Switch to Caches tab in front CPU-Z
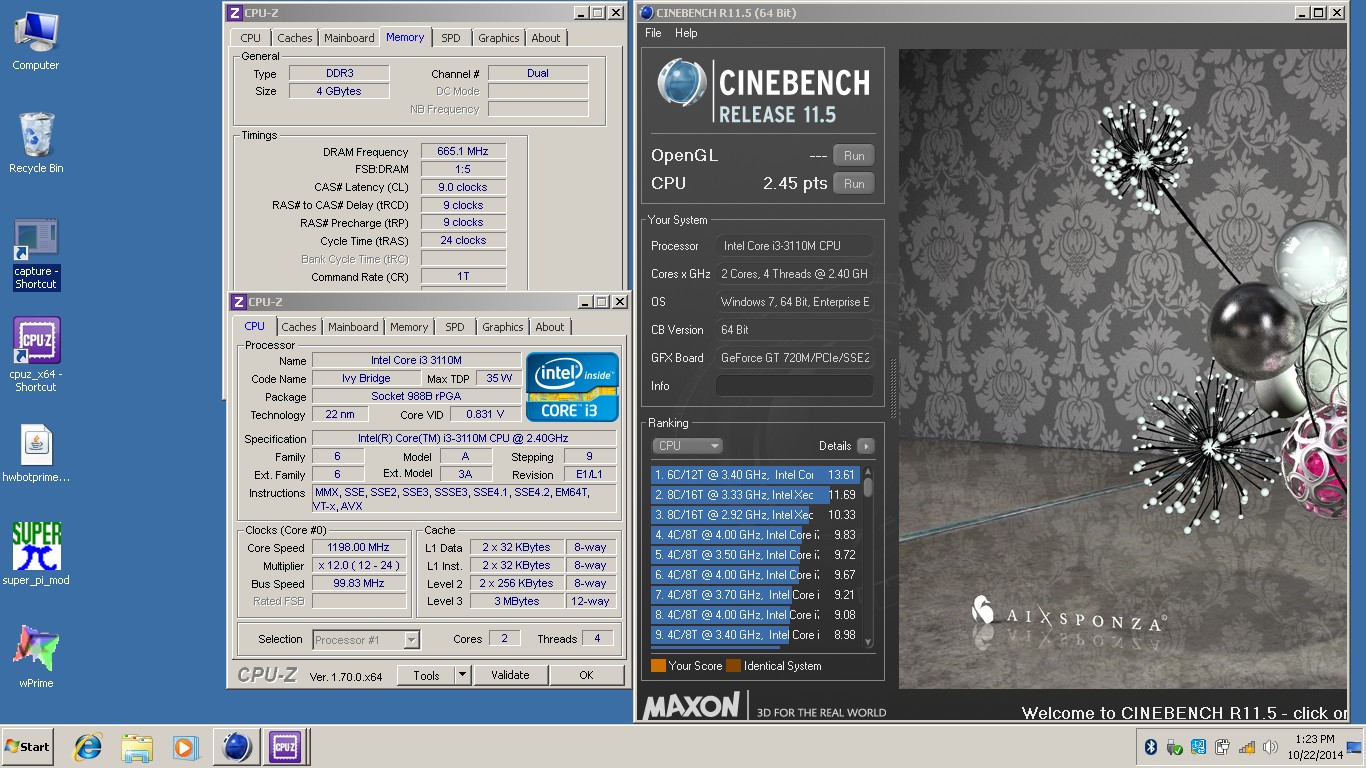 (x=298, y=327)
